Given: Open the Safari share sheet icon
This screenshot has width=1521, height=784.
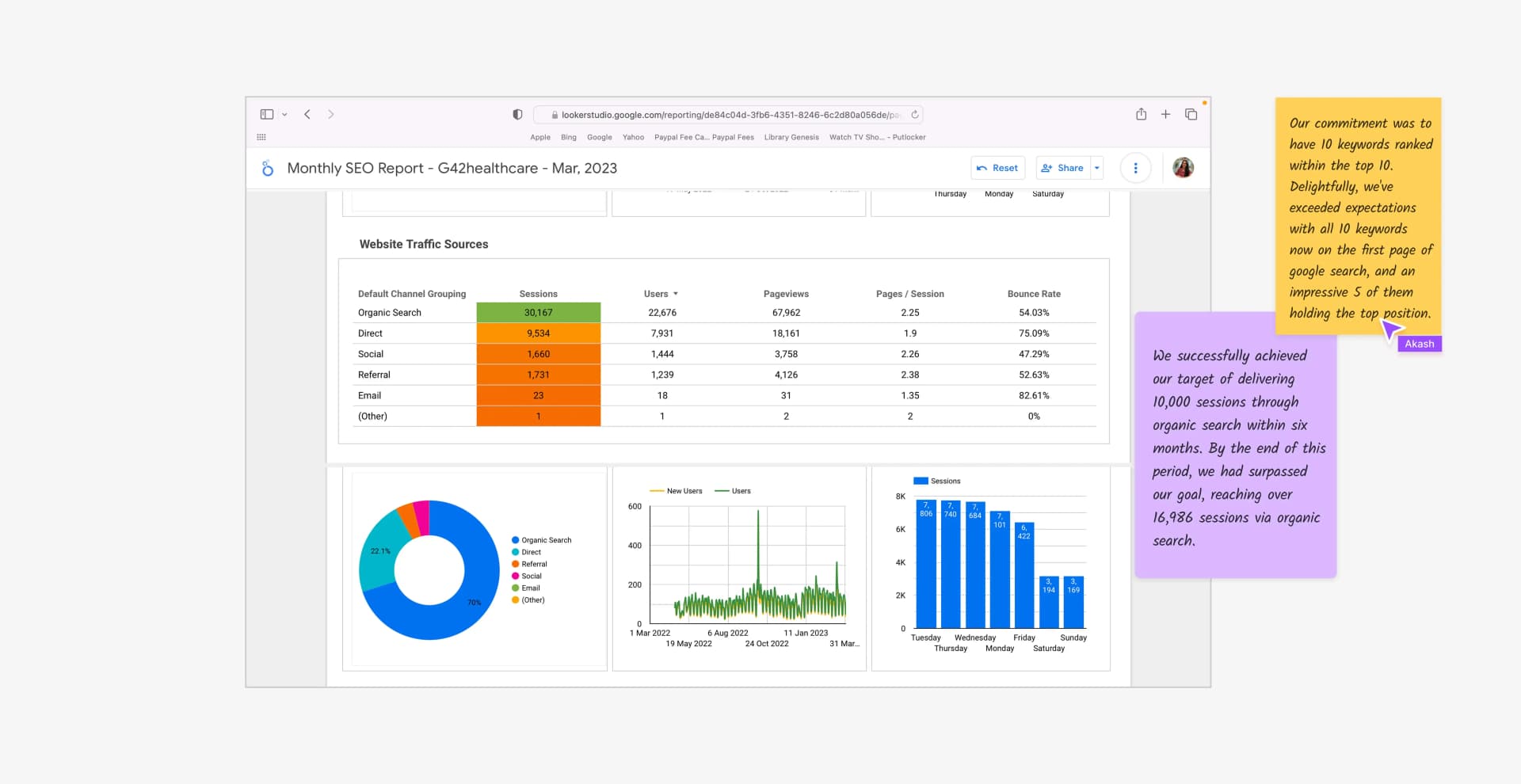Looking at the screenshot, I should 1141,114.
